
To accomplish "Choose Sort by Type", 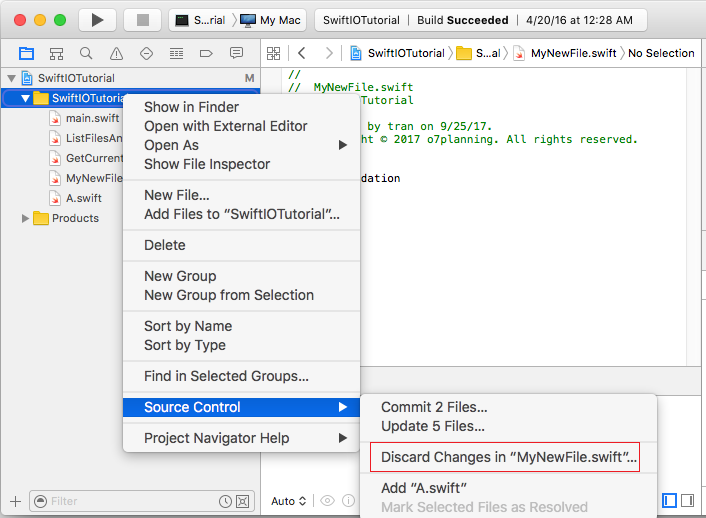I will coord(241,345).
